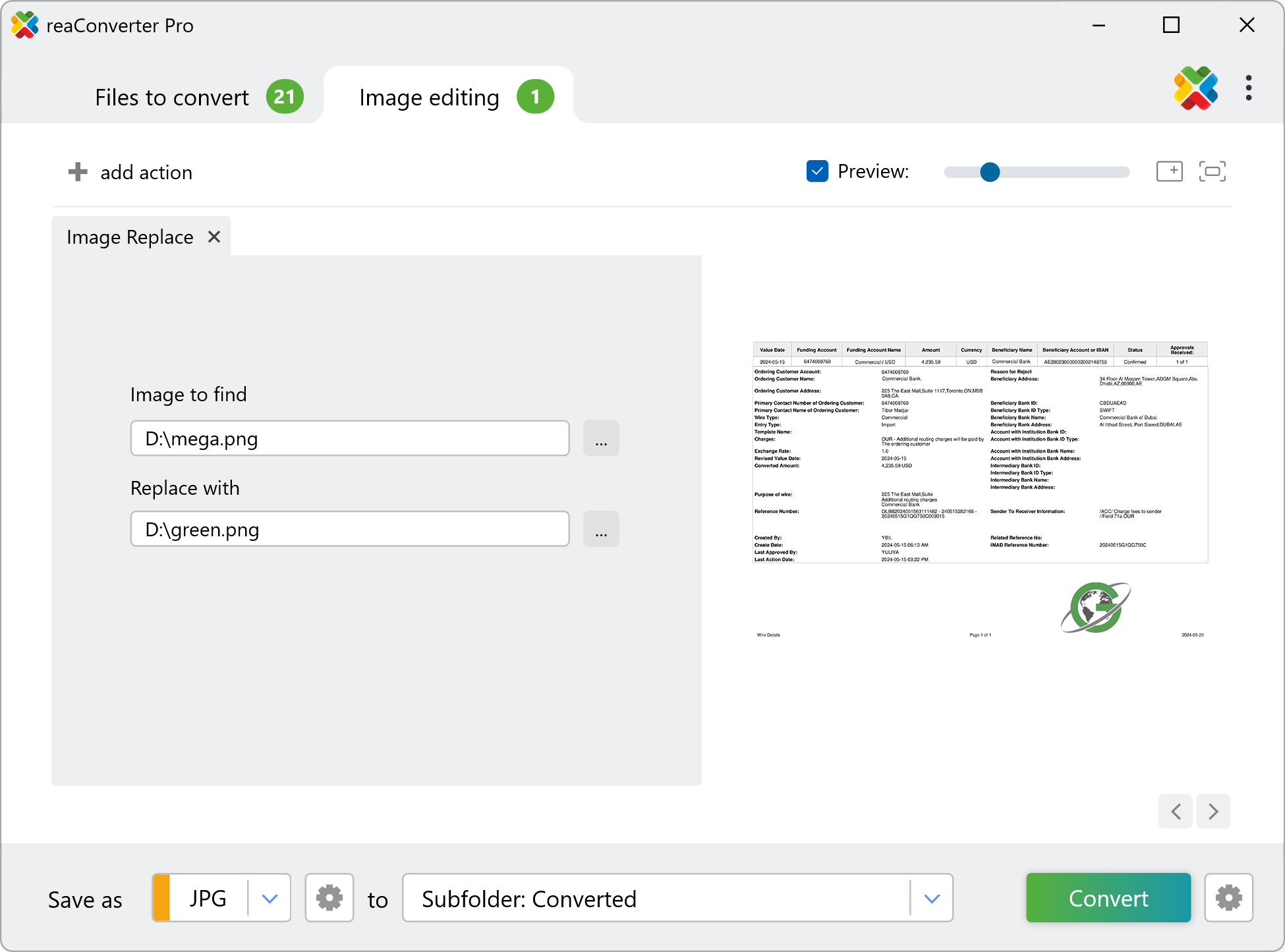Go to the next preview image
This screenshot has height=952, width=1285.
(x=1213, y=811)
